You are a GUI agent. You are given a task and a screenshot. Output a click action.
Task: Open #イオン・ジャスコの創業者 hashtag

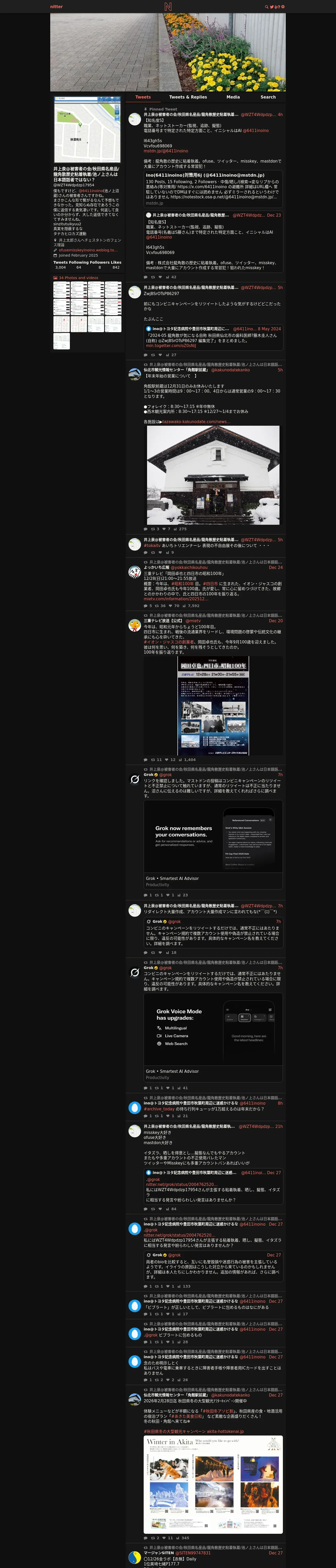click(x=169, y=642)
